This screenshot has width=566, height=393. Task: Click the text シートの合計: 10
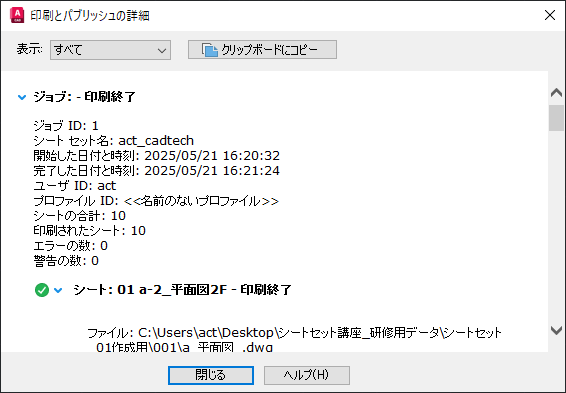pos(79,216)
